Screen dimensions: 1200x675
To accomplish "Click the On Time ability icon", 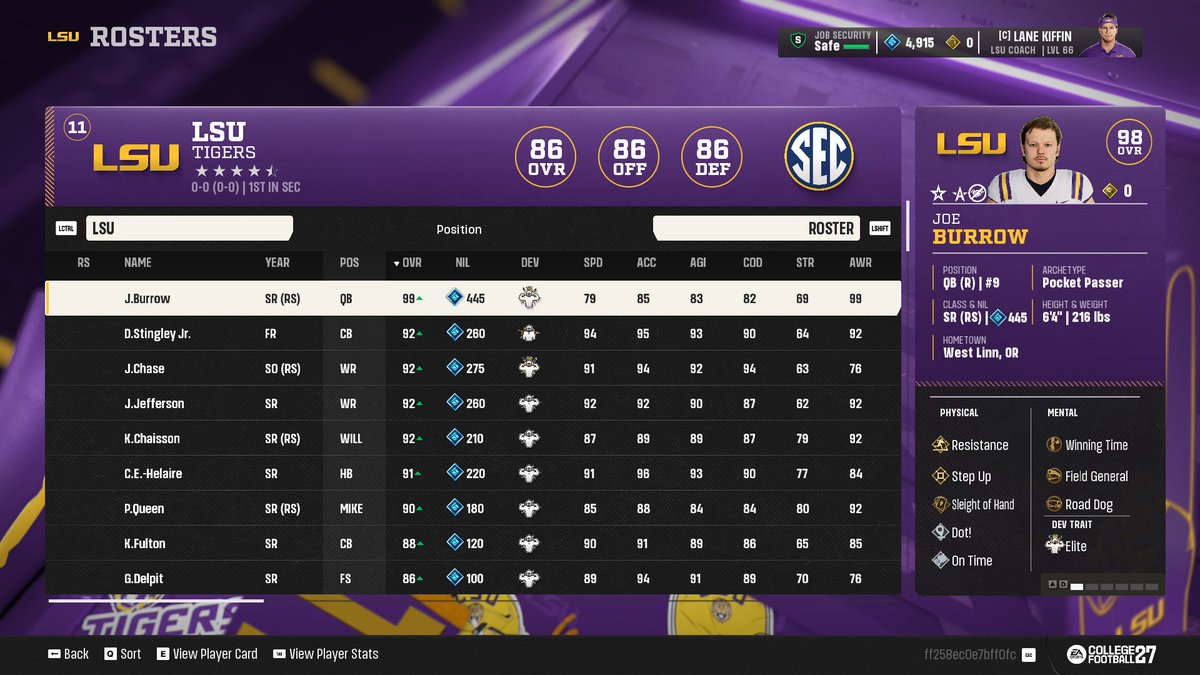I will pos(940,560).
